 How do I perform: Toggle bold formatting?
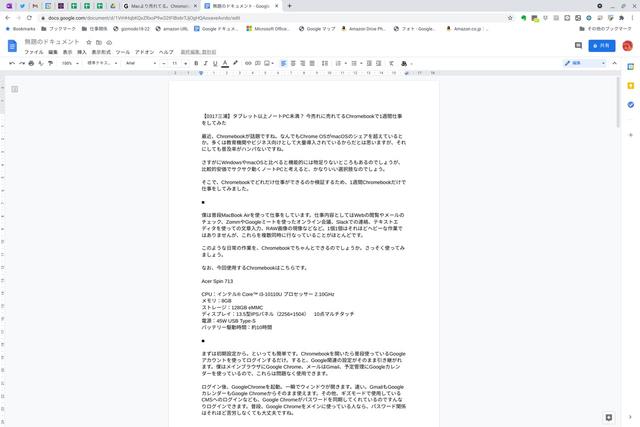(x=196, y=63)
